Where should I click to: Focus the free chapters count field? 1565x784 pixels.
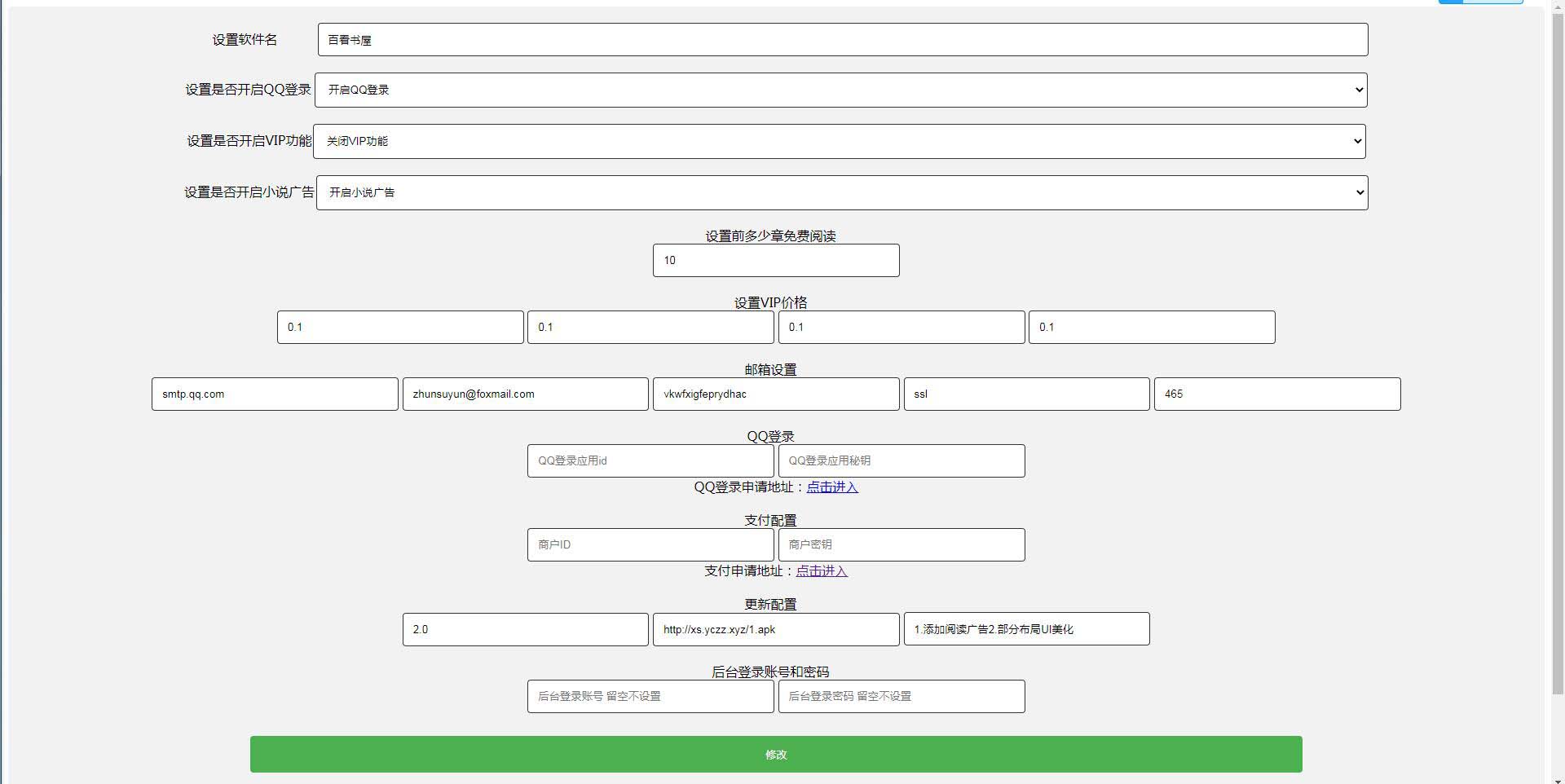coord(775,260)
